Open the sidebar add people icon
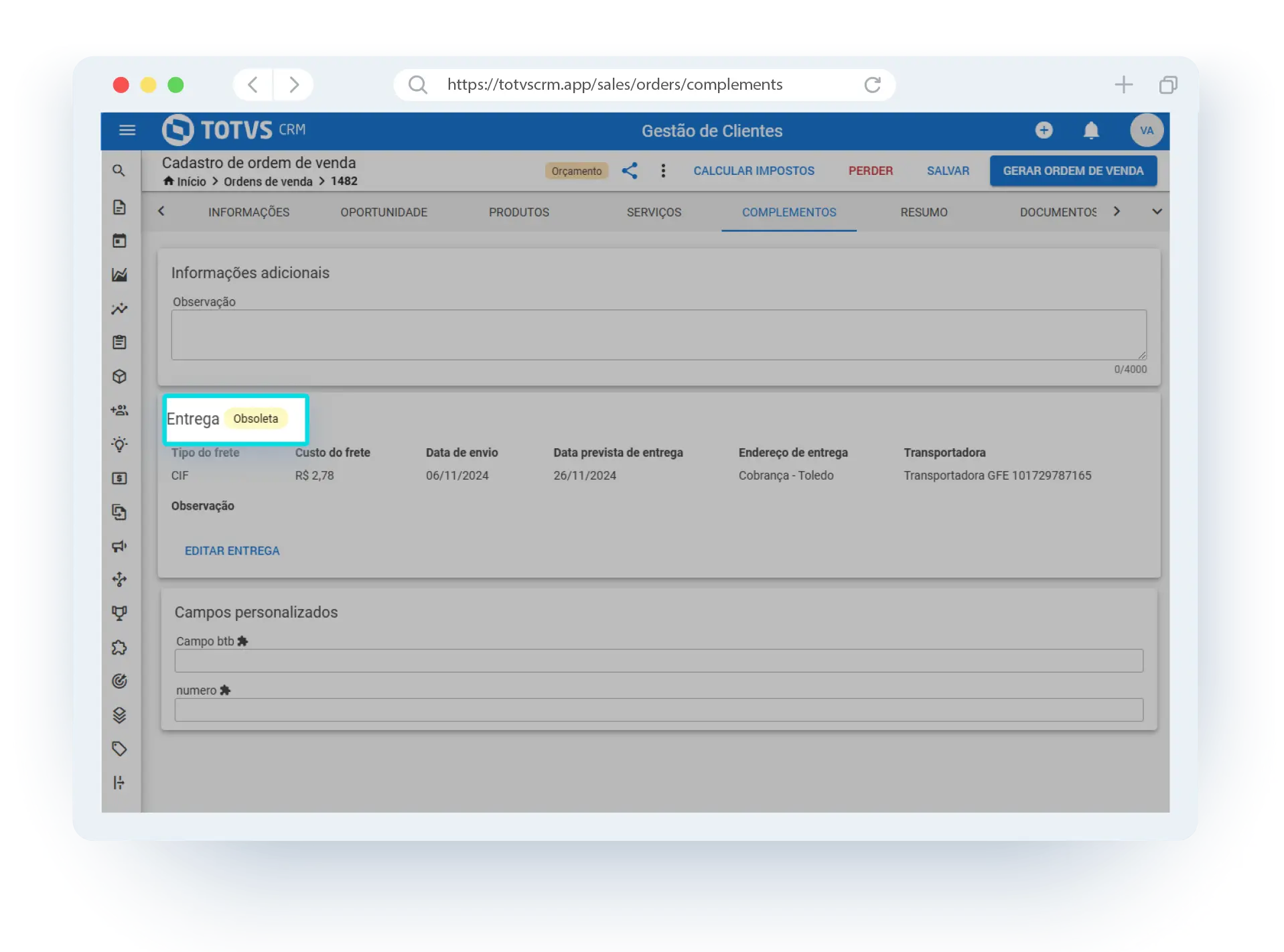1284x952 pixels. click(x=119, y=410)
